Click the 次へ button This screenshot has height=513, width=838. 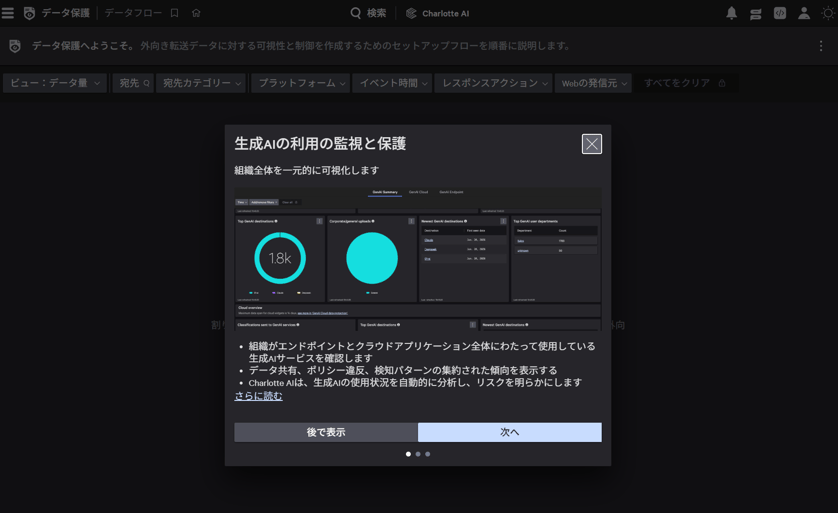click(x=510, y=432)
